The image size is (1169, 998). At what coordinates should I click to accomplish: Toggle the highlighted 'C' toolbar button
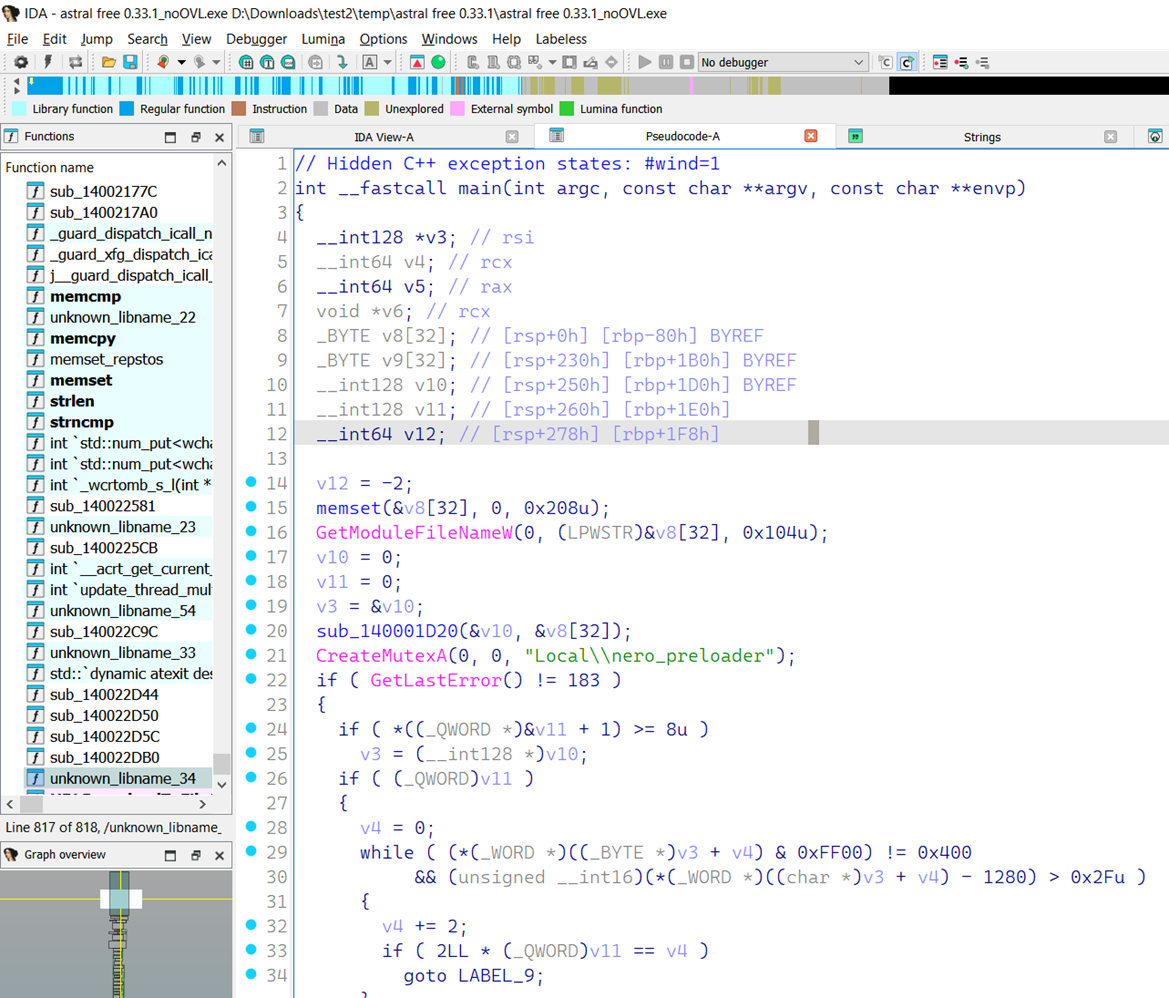906,62
